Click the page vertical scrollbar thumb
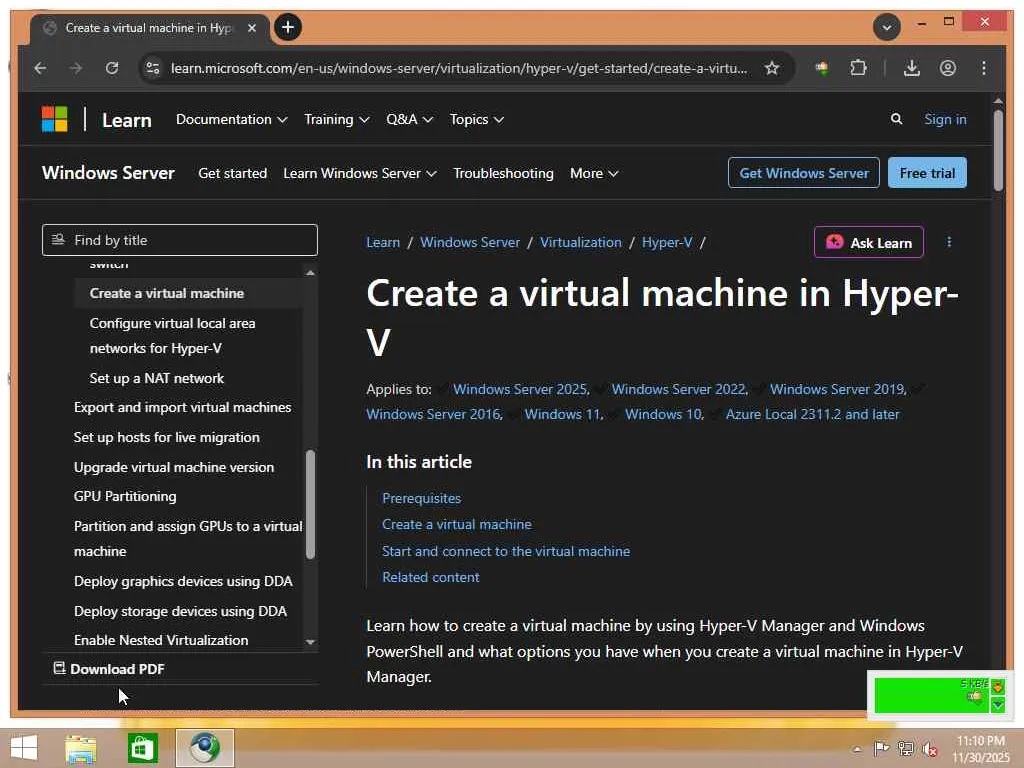Viewport: 1024px width, 768px height. (997, 150)
